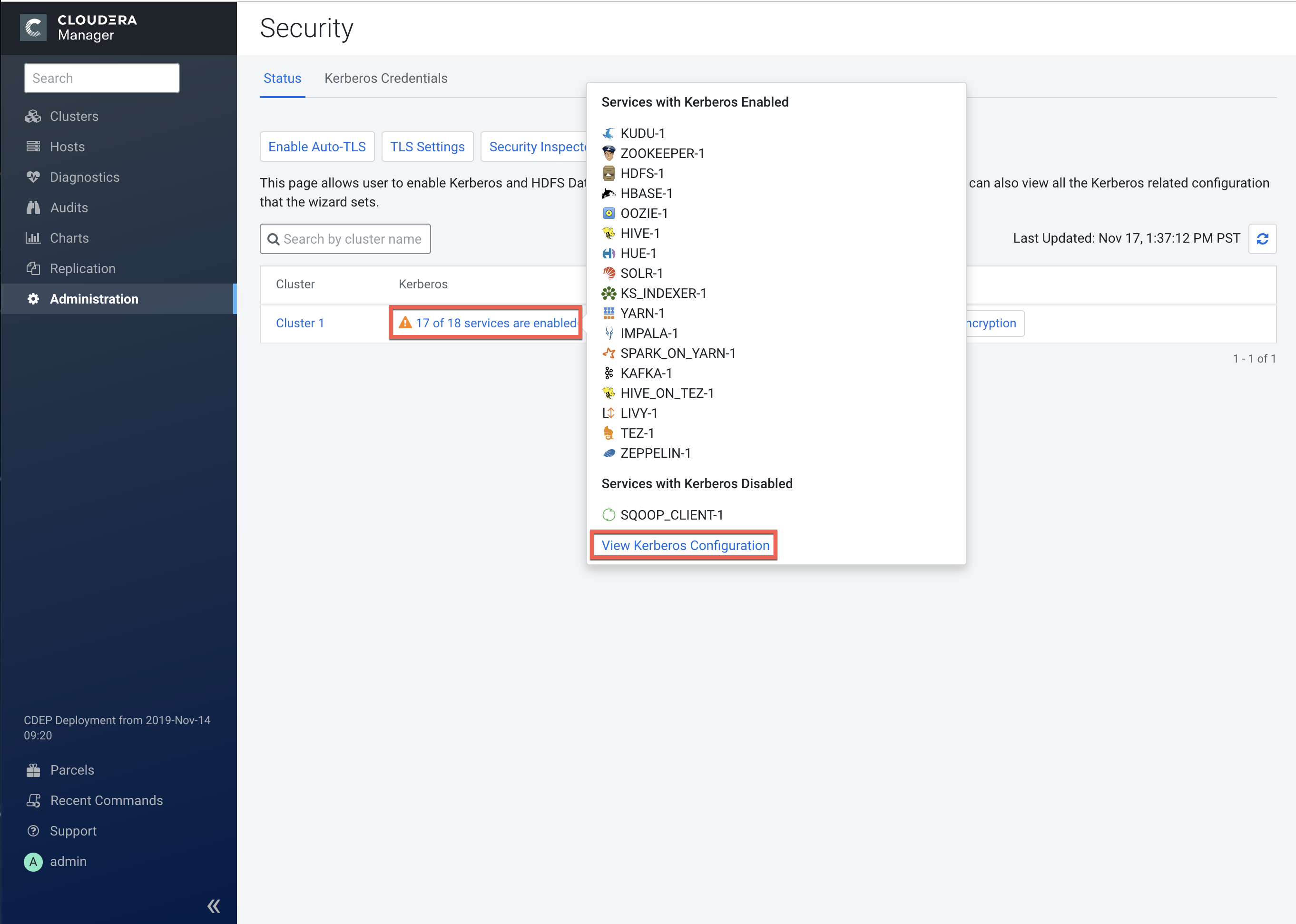Click the Cloudera Manager logo icon

33,28
